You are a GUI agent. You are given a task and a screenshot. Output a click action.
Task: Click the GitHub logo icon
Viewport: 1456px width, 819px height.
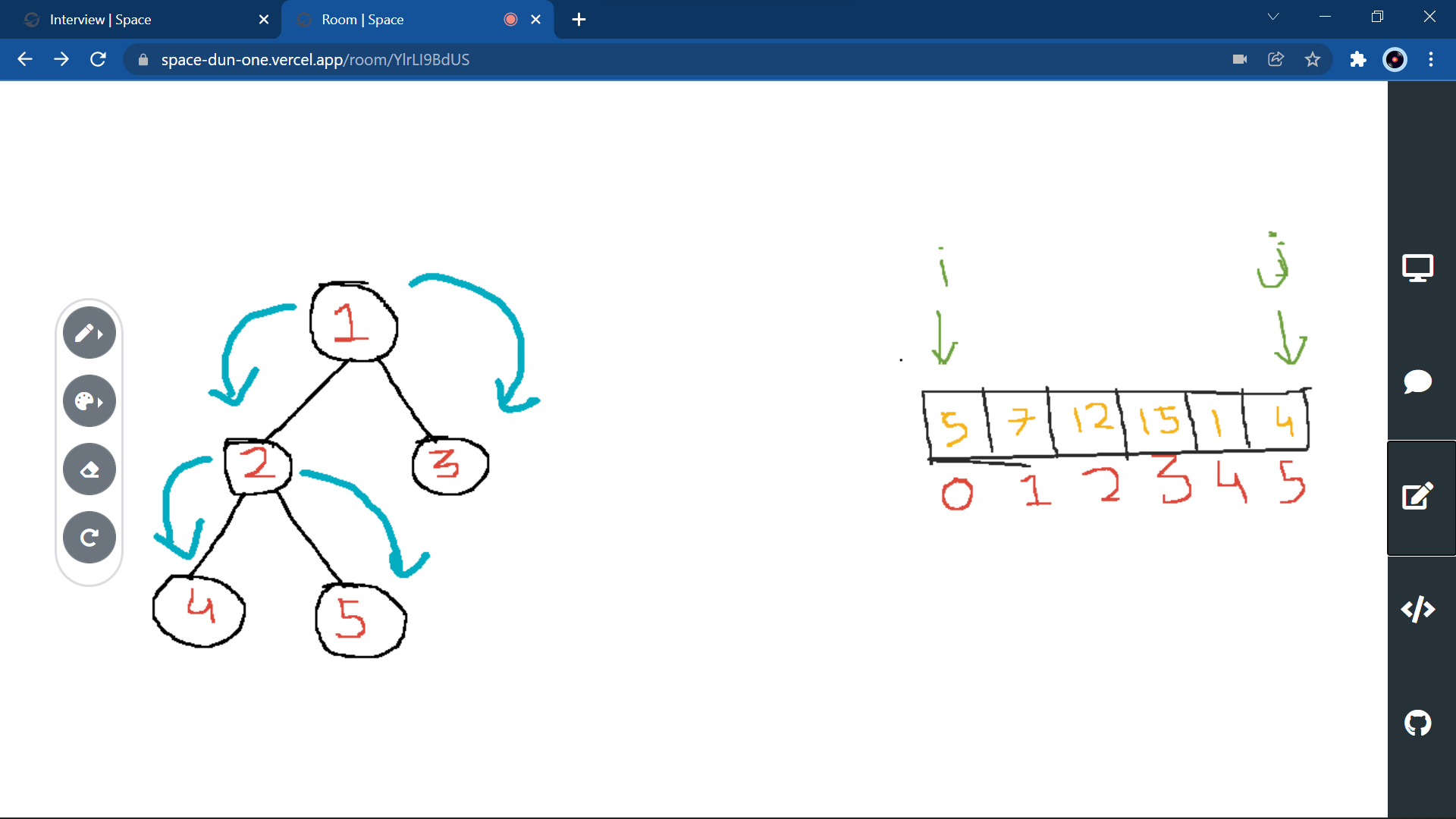tap(1417, 723)
